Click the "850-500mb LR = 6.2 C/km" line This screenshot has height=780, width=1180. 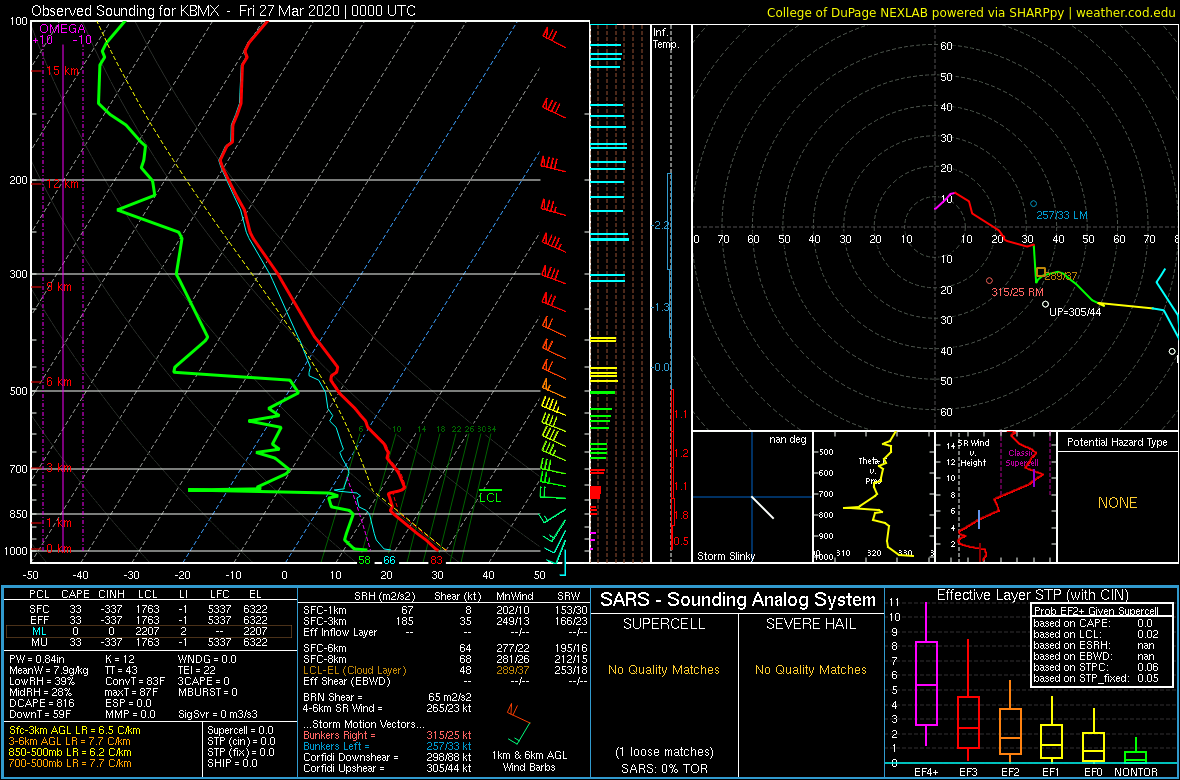coord(69,752)
